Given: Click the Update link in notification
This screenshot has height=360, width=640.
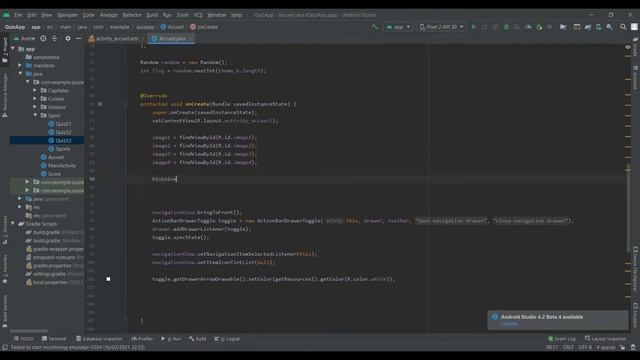Looking at the screenshot, I should pos(509,324).
